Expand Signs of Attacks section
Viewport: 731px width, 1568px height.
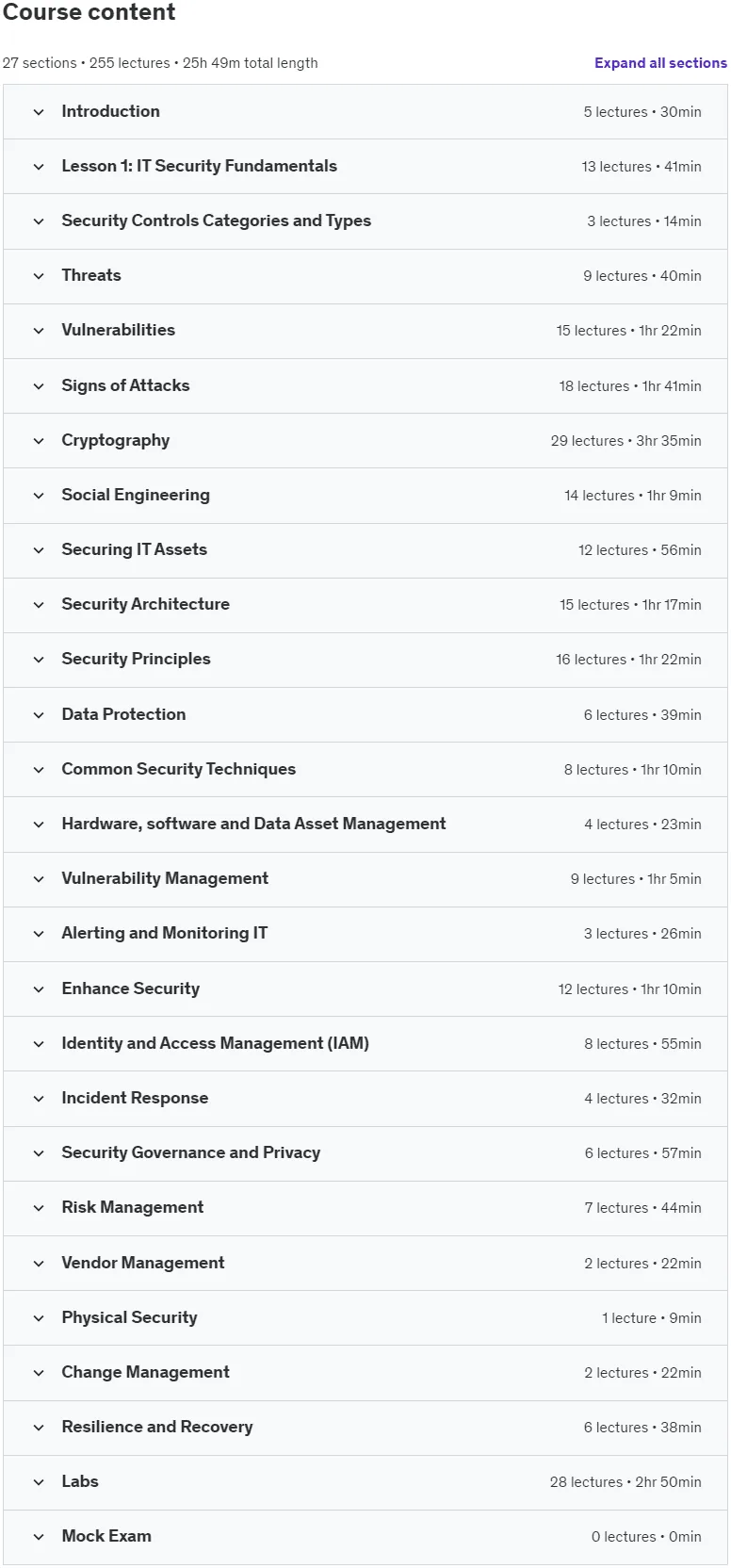365,385
